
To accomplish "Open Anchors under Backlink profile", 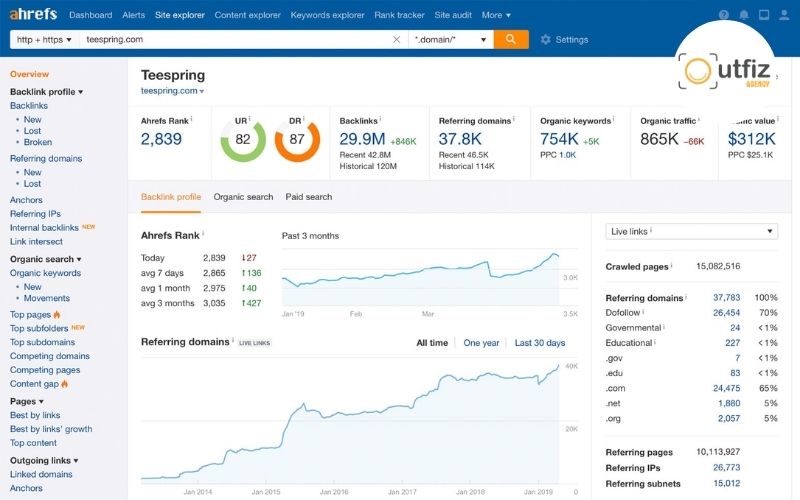I will click(26, 200).
